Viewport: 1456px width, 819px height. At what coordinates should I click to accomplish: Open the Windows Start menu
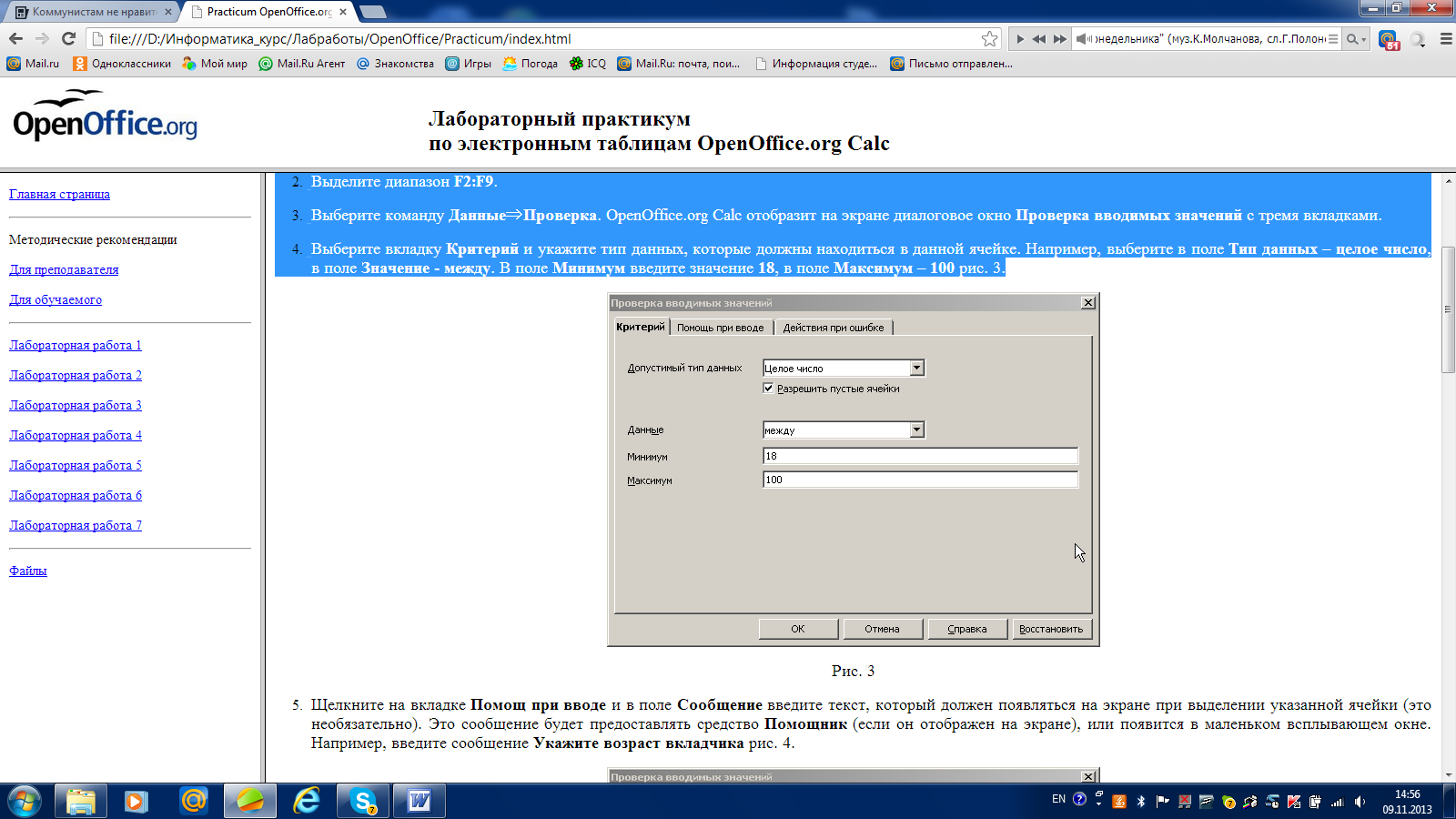[x=25, y=801]
